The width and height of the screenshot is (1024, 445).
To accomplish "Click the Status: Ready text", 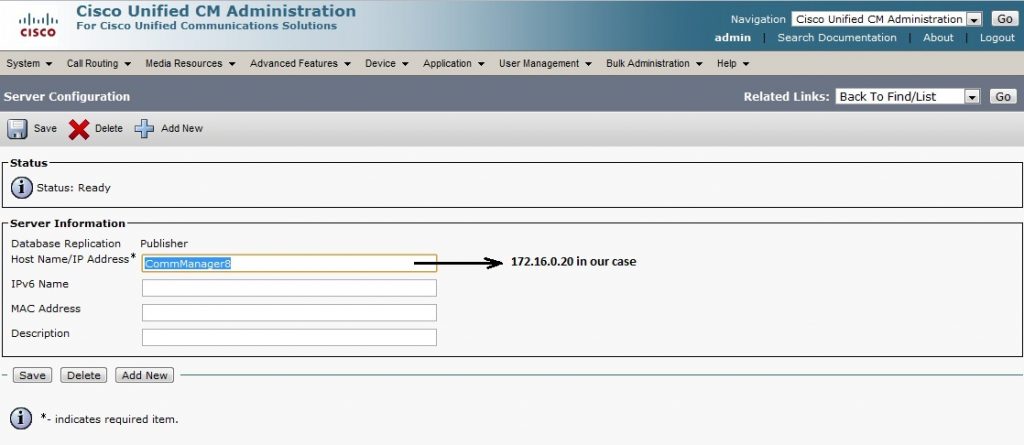I will pyautogui.click(x=74, y=188).
